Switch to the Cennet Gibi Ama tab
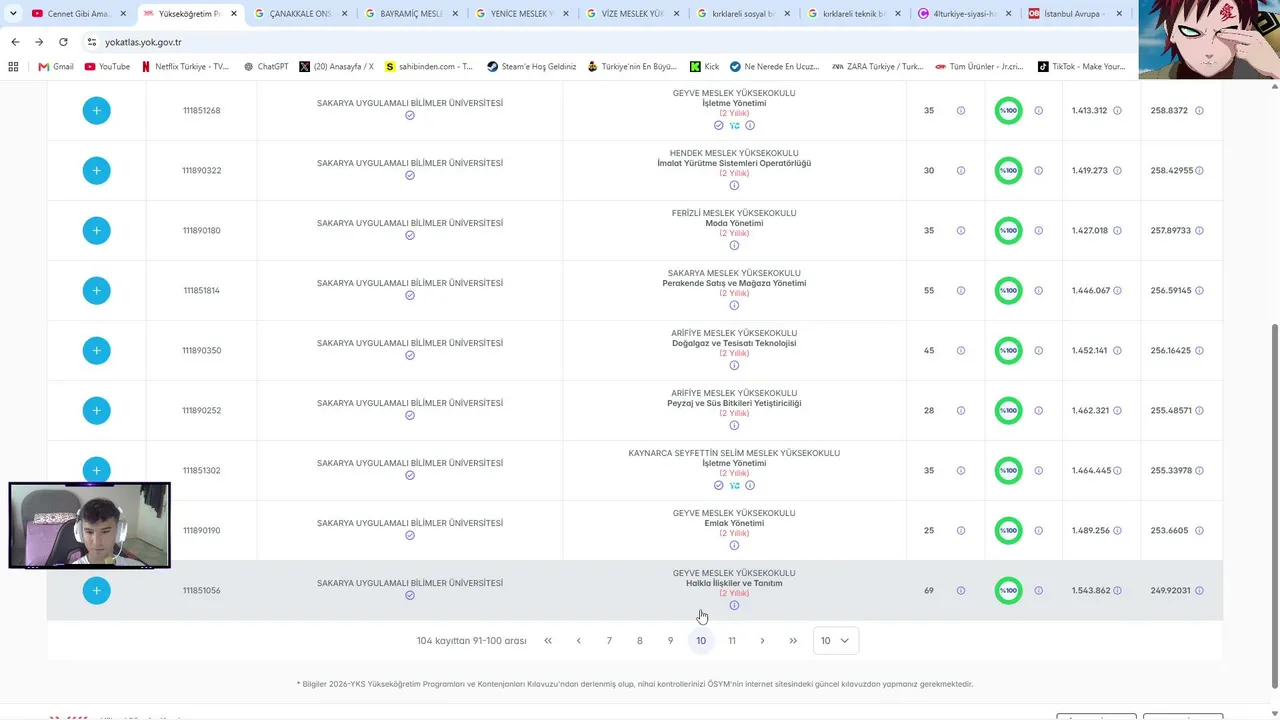Screen dimensions: 1280x720 (x=79, y=14)
